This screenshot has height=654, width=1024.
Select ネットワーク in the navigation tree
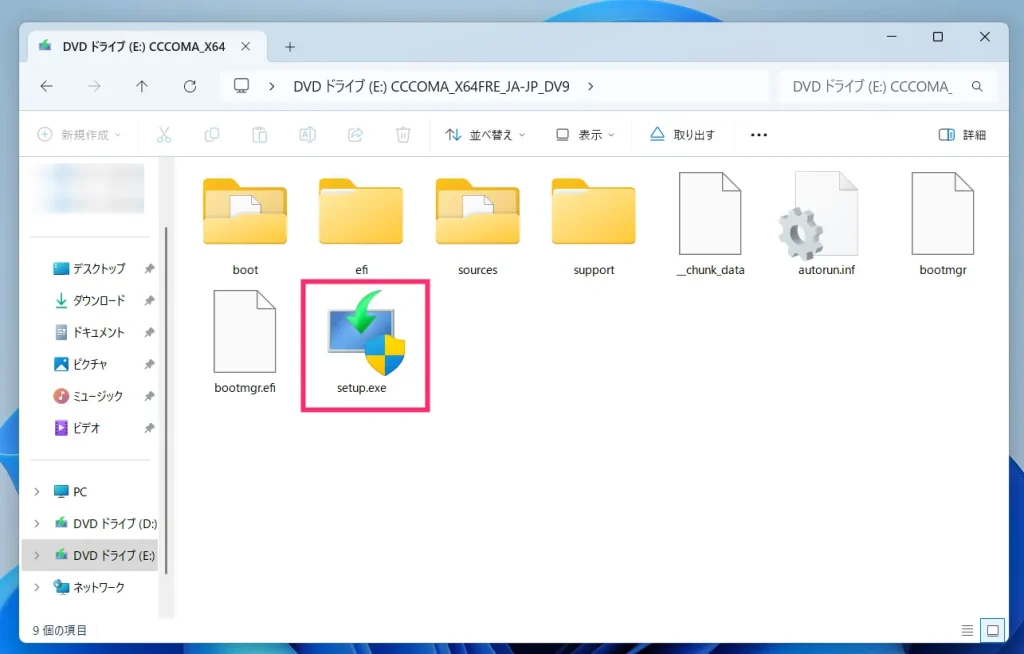98,587
